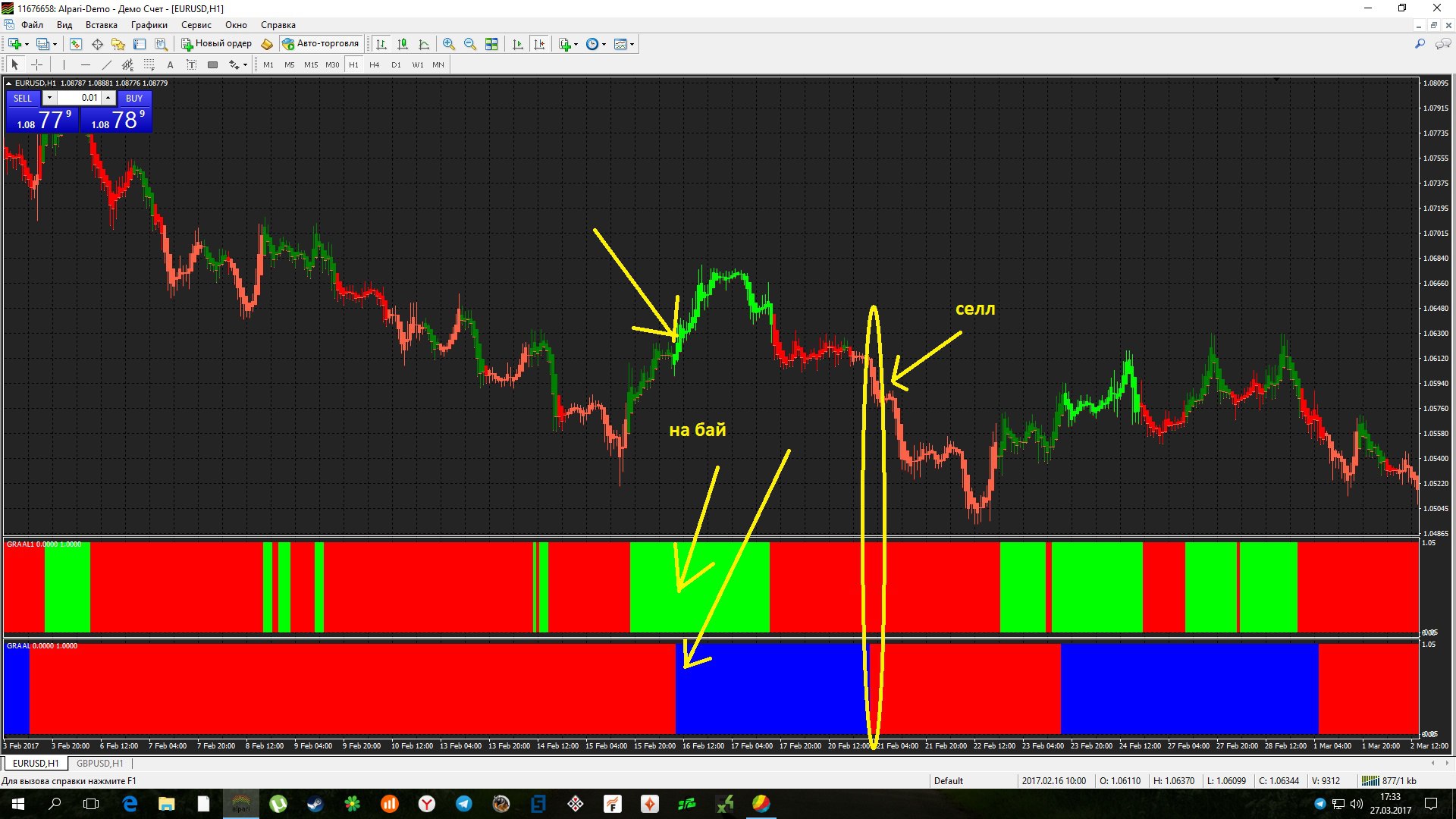This screenshot has width=1456, height=819.
Task: Select the equidistant channel tool
Action: tap(127, 64)
